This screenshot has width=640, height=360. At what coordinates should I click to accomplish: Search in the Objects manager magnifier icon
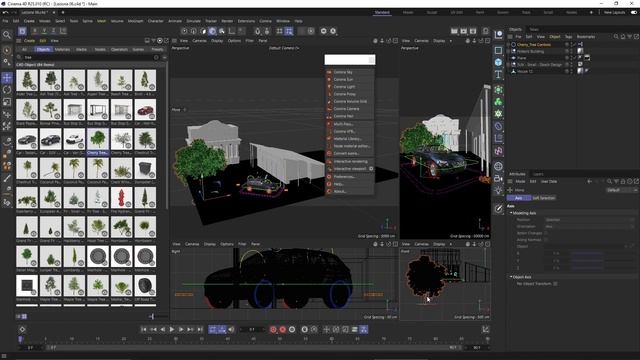(x=616, y=37)
